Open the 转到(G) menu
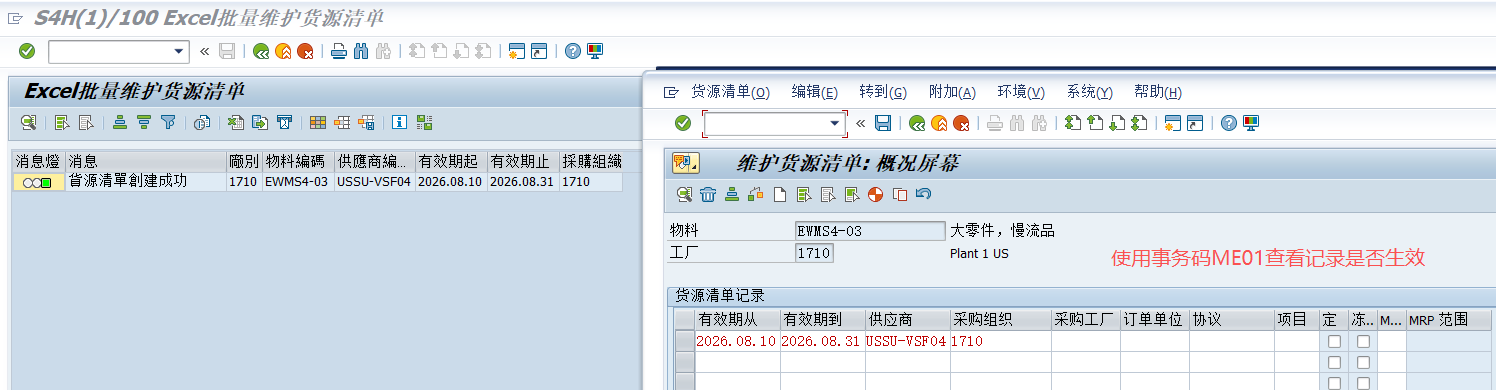Image resolution: width=1496 pixels, height=390 pixels. point(883,92)
